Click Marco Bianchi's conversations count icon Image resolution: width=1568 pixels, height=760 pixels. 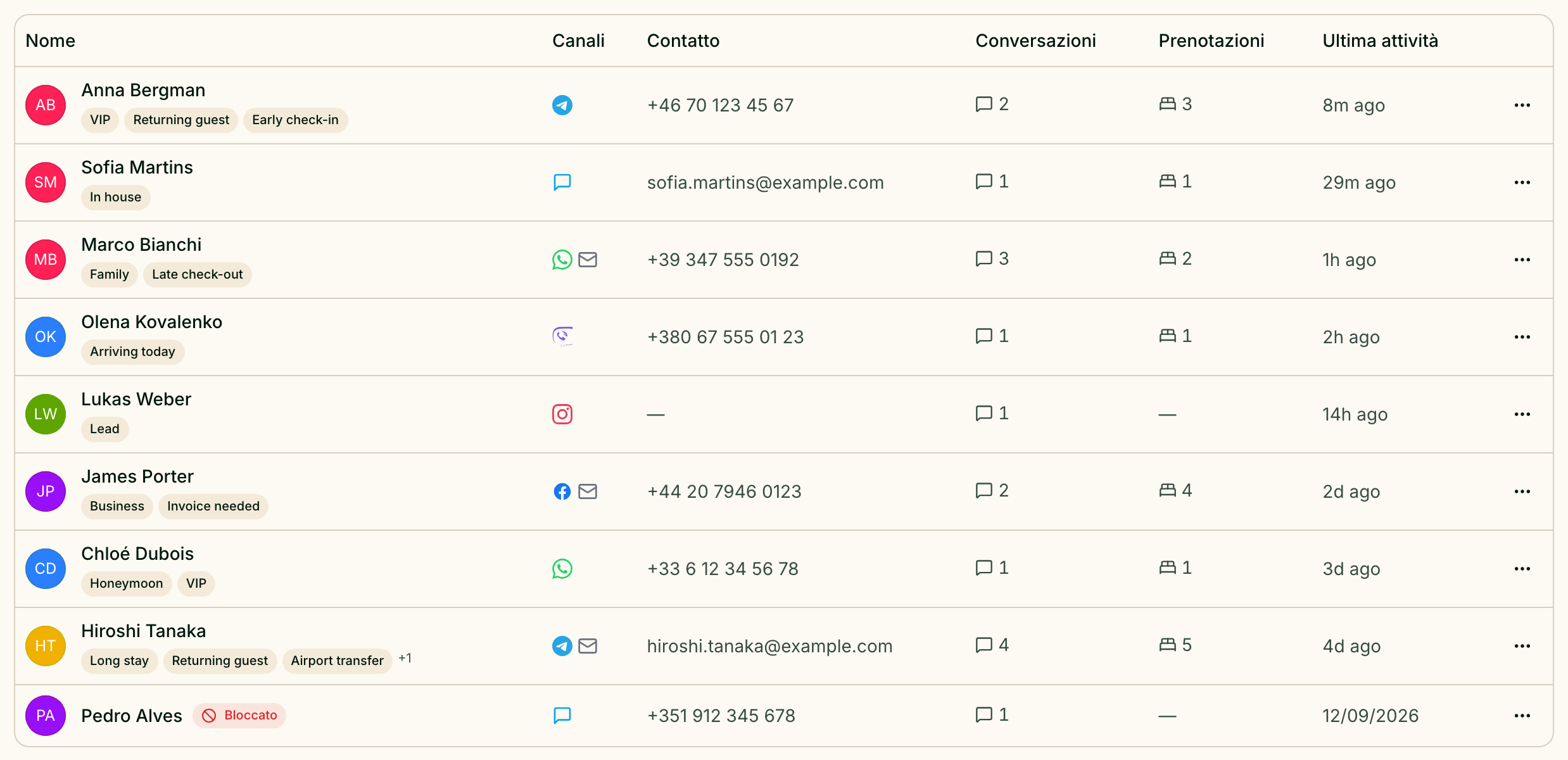coord(984,258)
